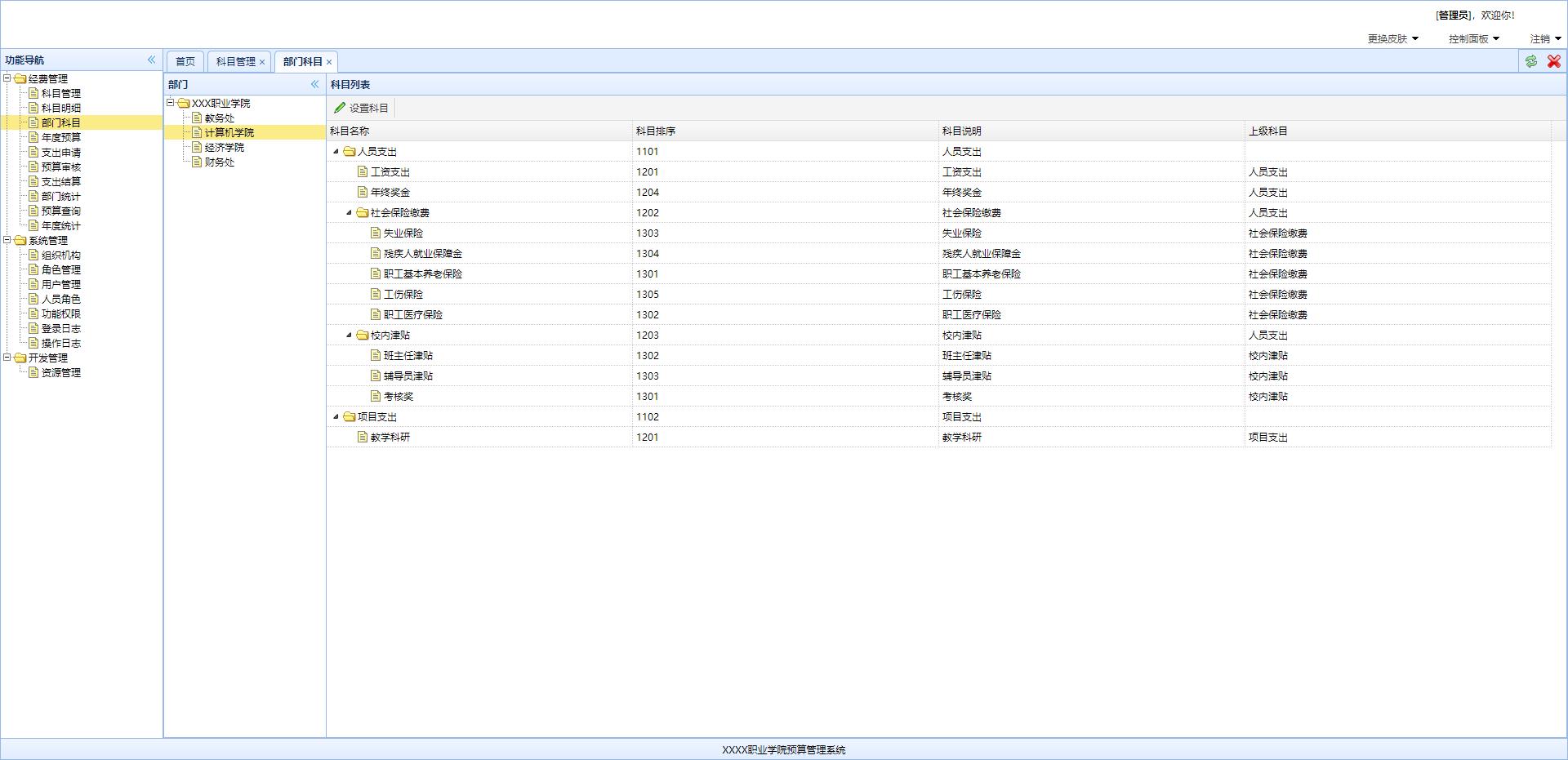
Task: Open 部门统计 in the navigation tree
Action: (61, 197)
